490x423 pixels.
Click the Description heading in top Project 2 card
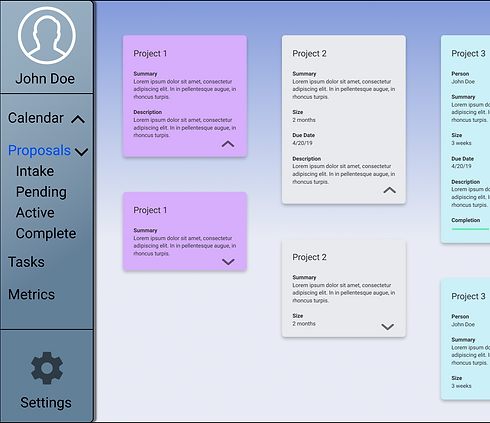(x=307, y=159)
